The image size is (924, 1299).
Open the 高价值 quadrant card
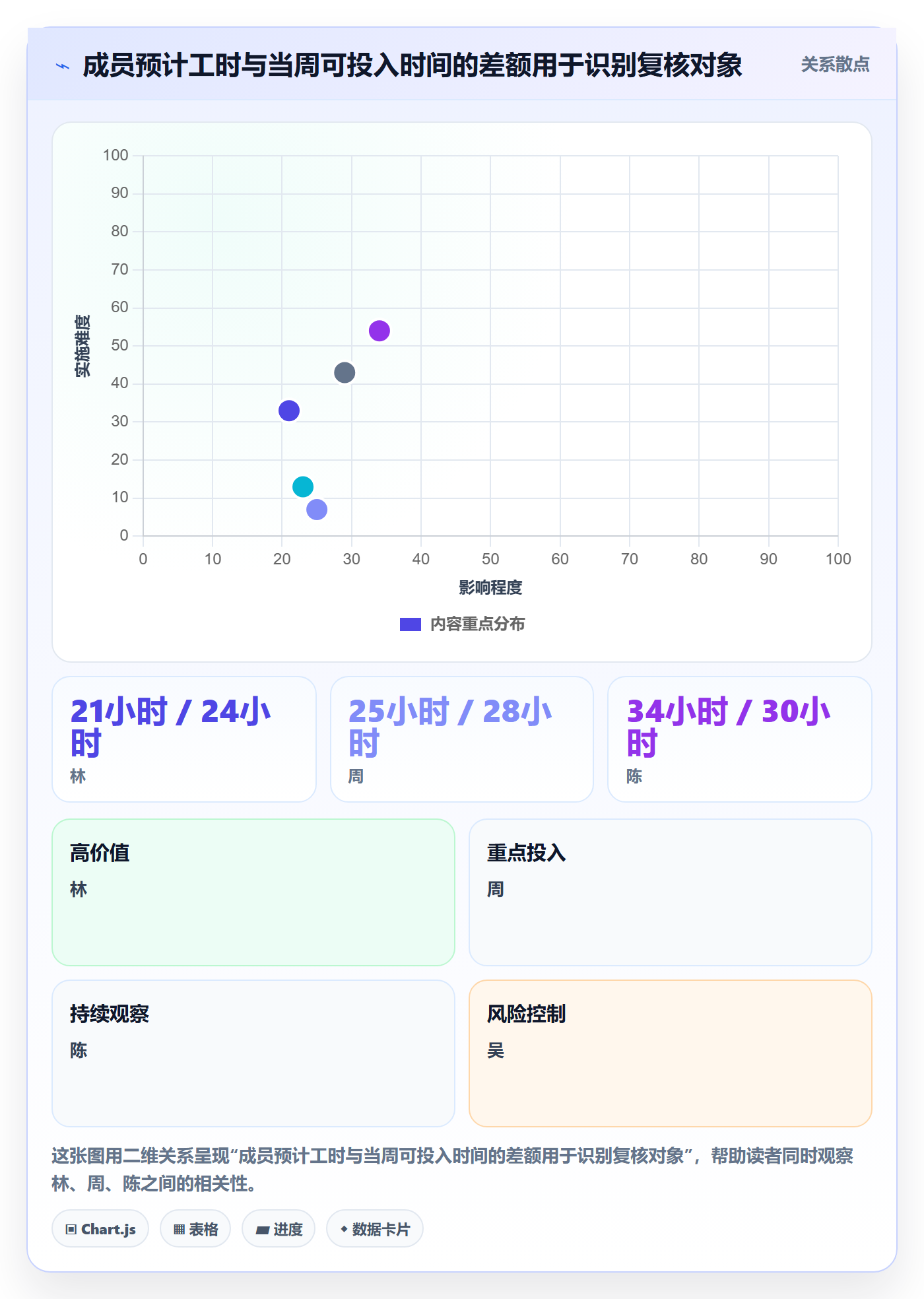pos(253,892)
